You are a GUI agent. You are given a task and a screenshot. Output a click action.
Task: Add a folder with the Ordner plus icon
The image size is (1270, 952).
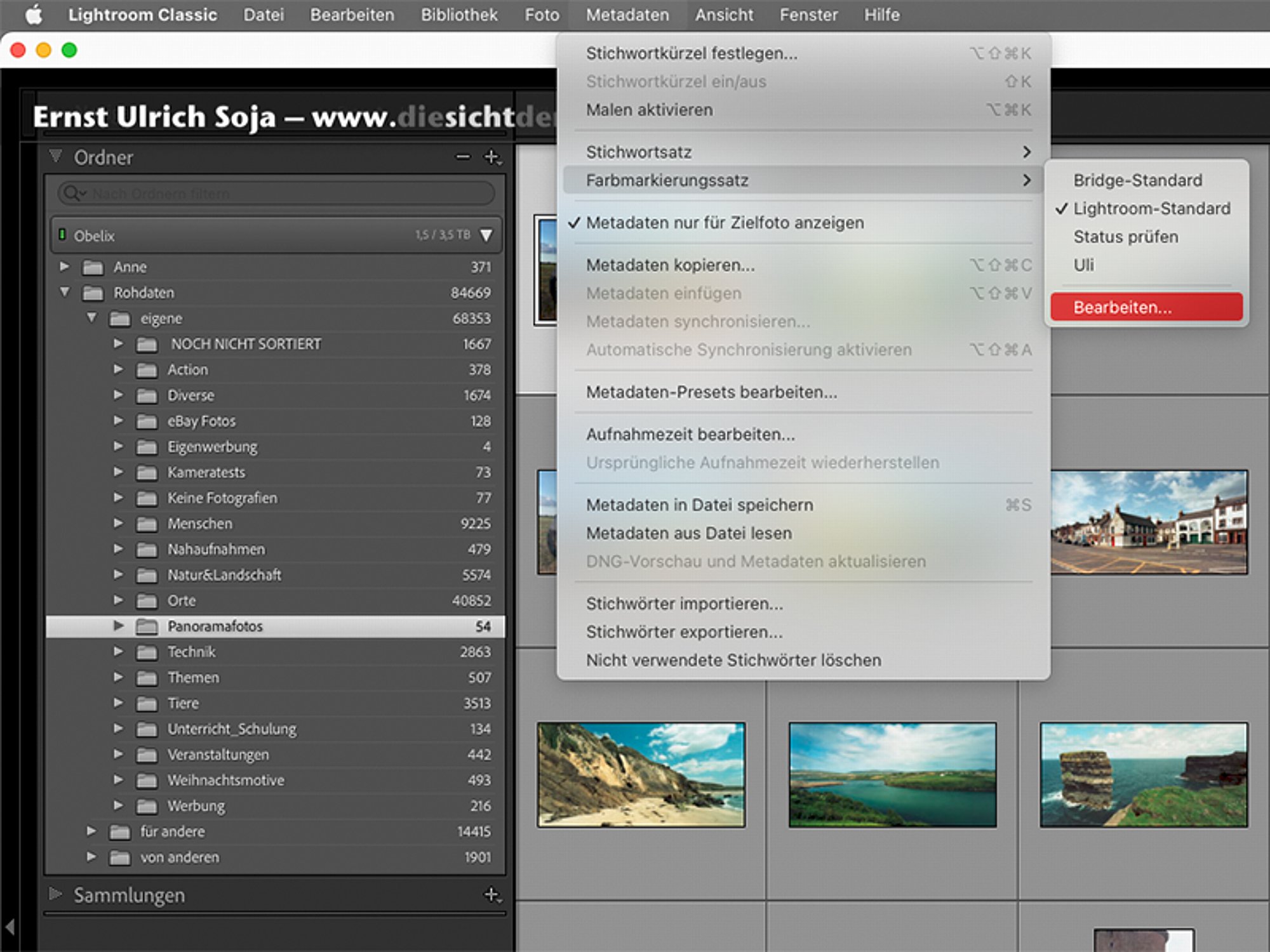492,157
